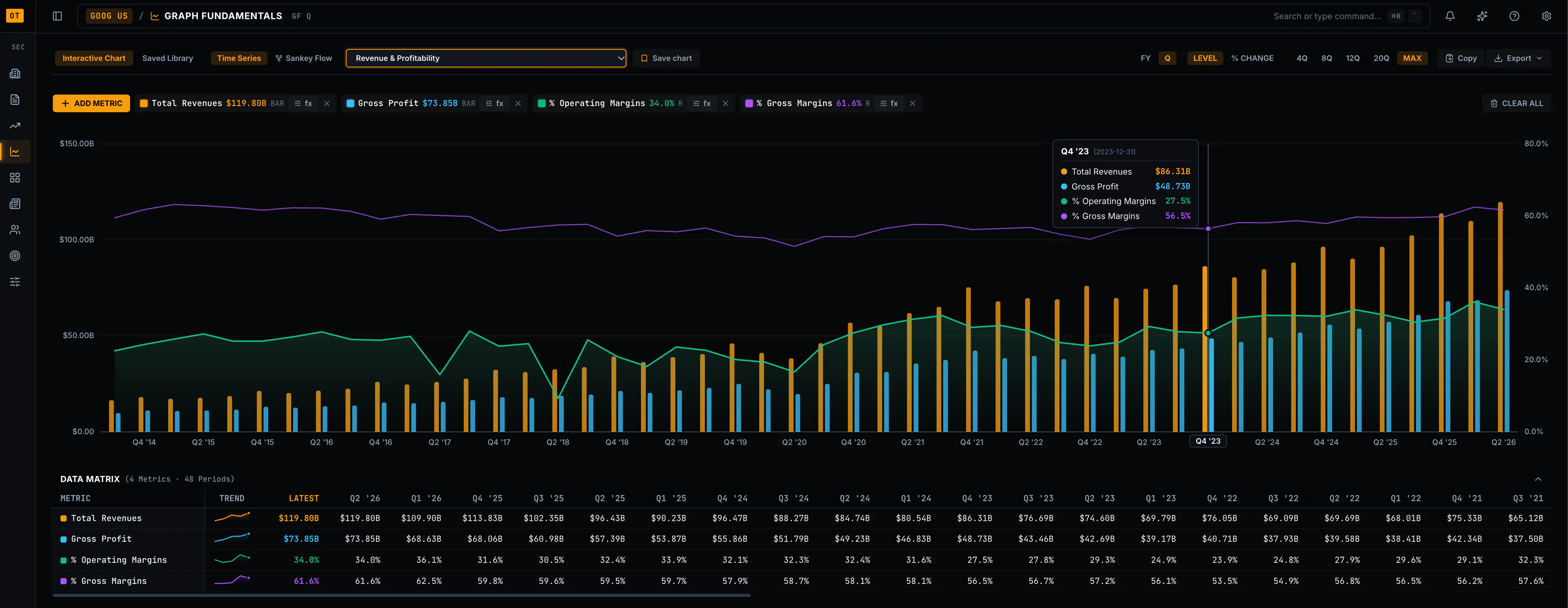Screen dimensions: 1568x608
Task: Select LEVEL display mode
Action: (1205, 59)
